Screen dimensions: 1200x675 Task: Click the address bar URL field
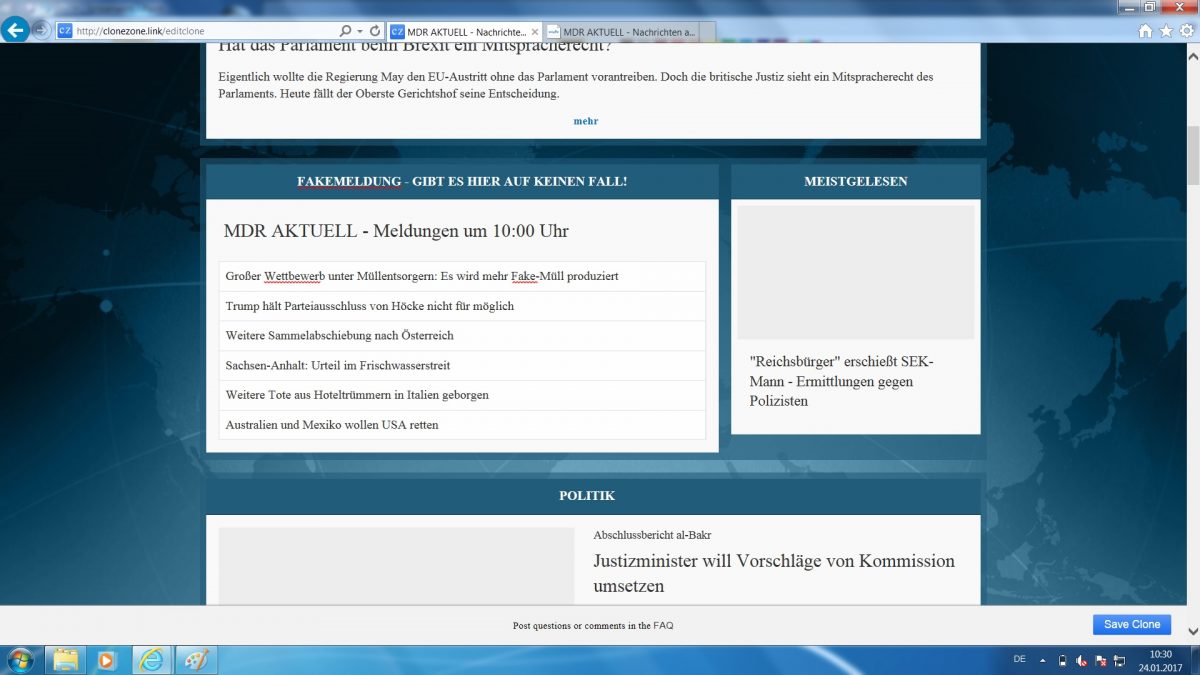point(200,31)
